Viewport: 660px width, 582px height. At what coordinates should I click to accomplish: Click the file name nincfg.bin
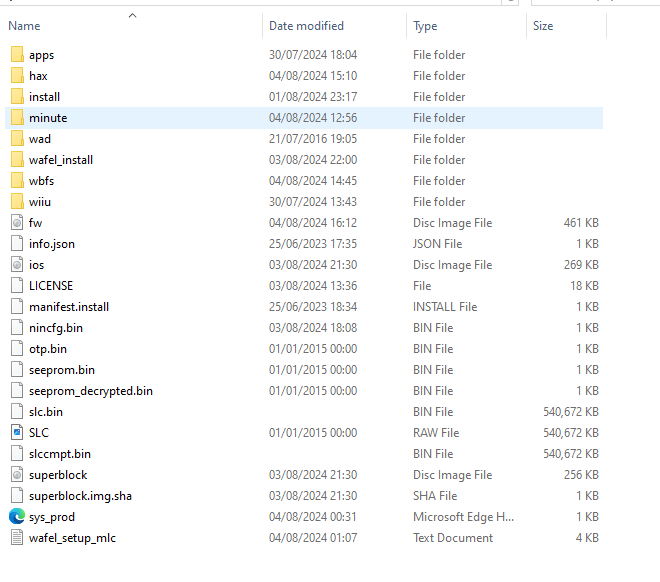[x=56, y=328]
